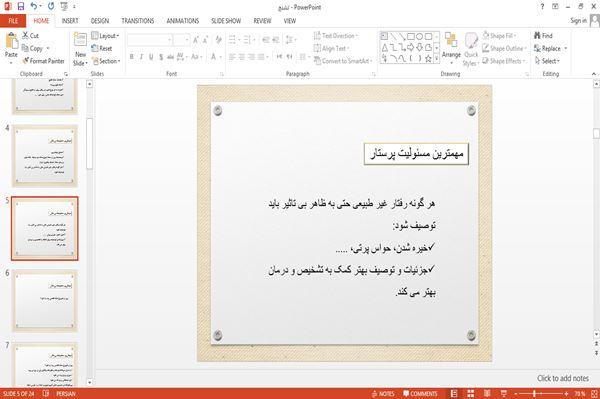Click the zoom in plus button

566,393
